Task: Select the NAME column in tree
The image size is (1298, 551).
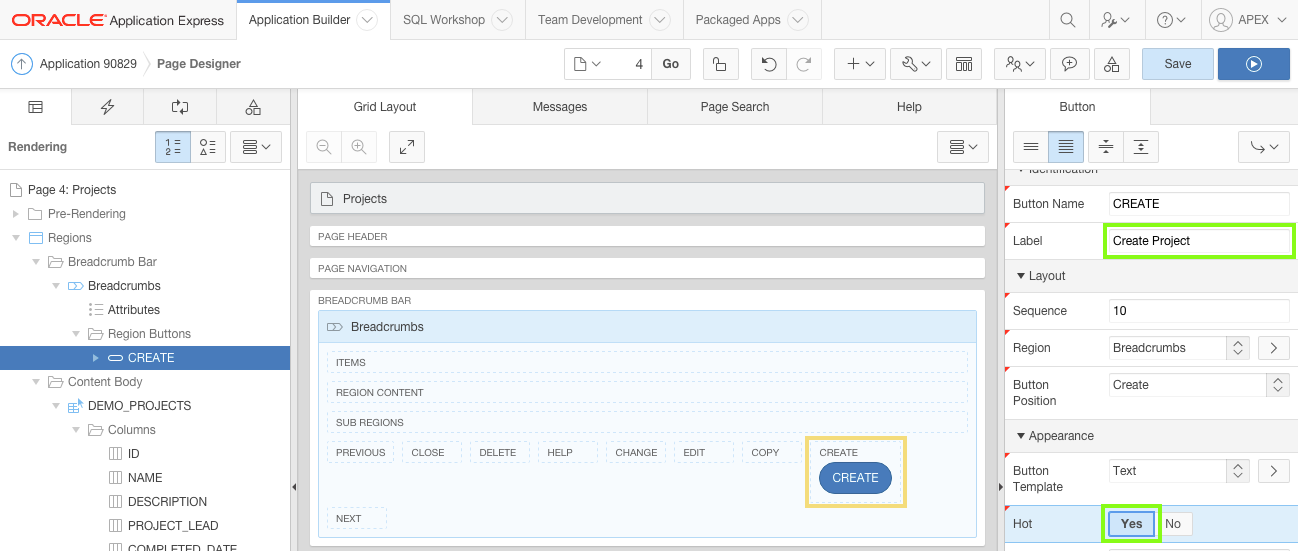Action: [x=145, y=478]
